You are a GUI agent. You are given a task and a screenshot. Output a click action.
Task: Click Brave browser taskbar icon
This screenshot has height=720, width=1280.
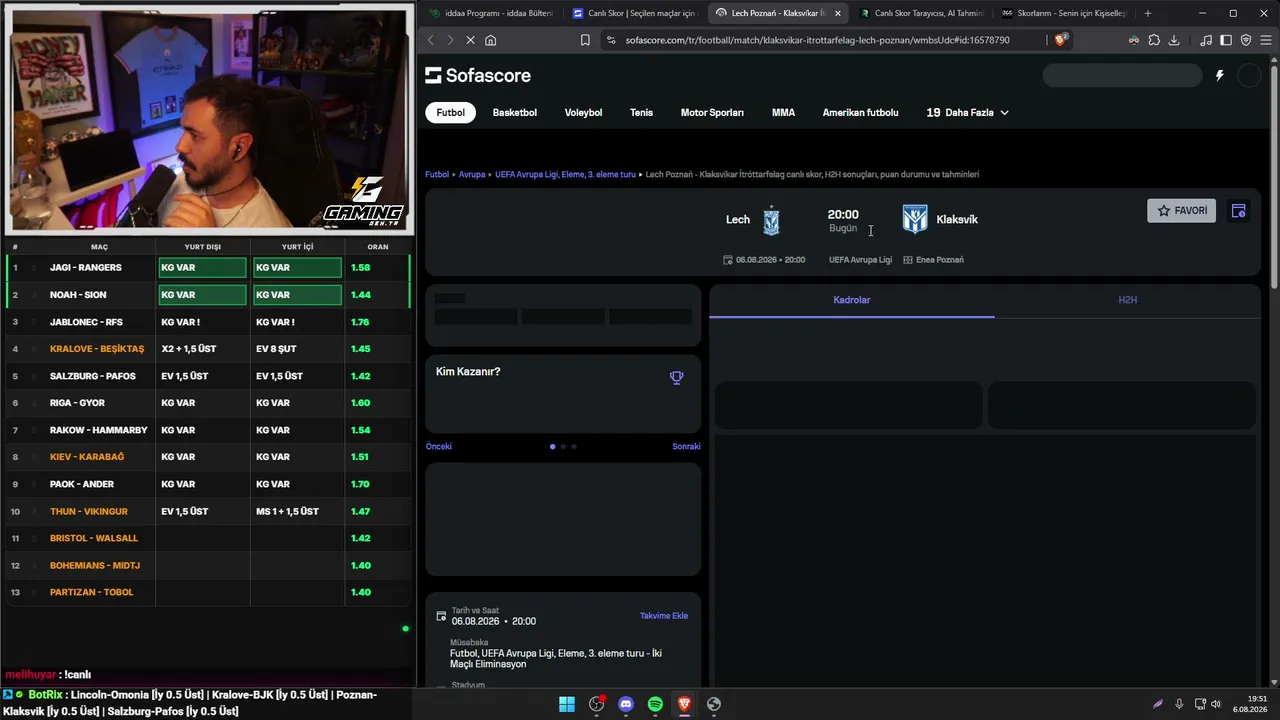pyautogui.click(x=684, y=704)
